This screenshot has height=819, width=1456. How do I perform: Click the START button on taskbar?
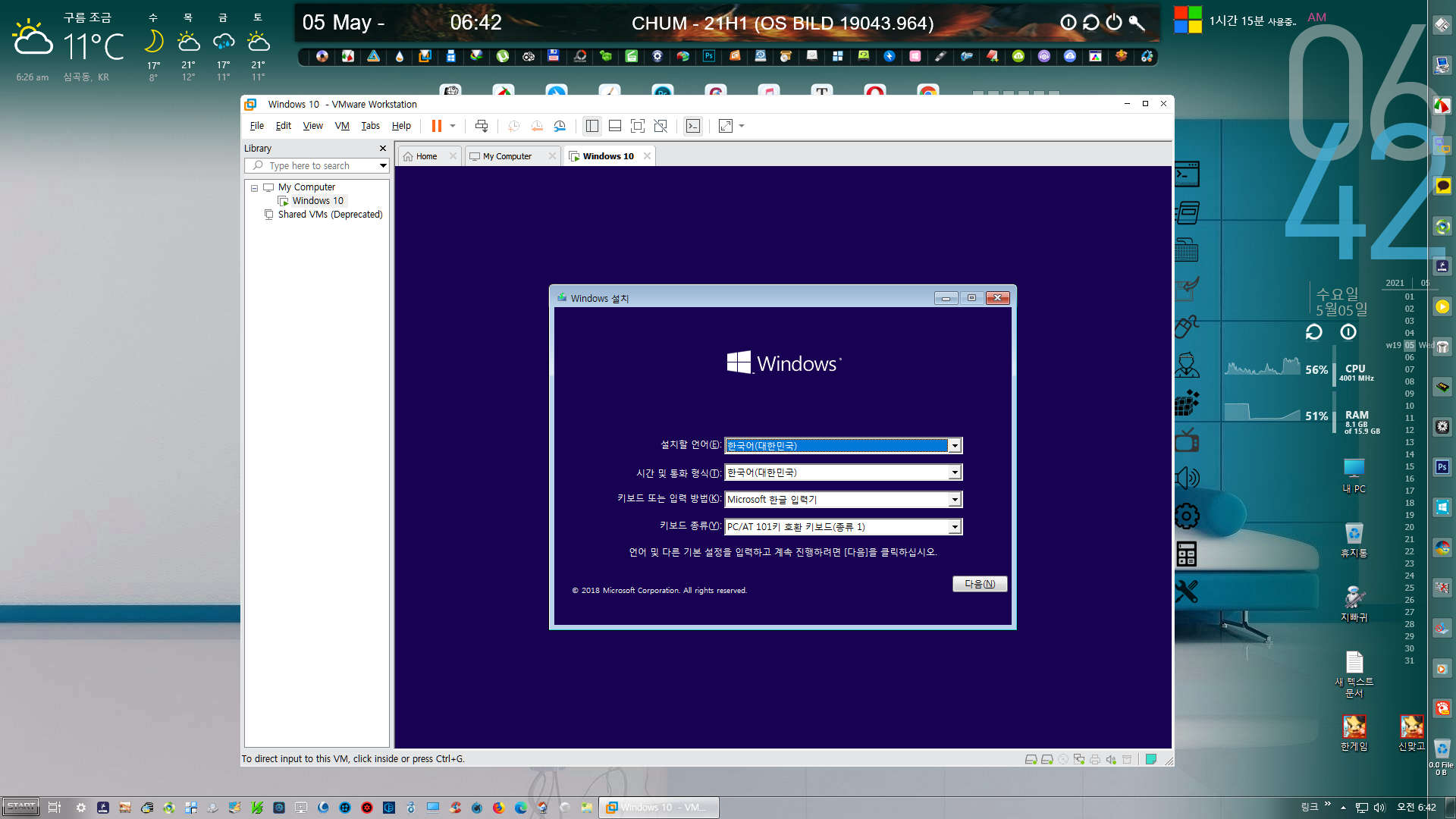[x=20, y=807]
